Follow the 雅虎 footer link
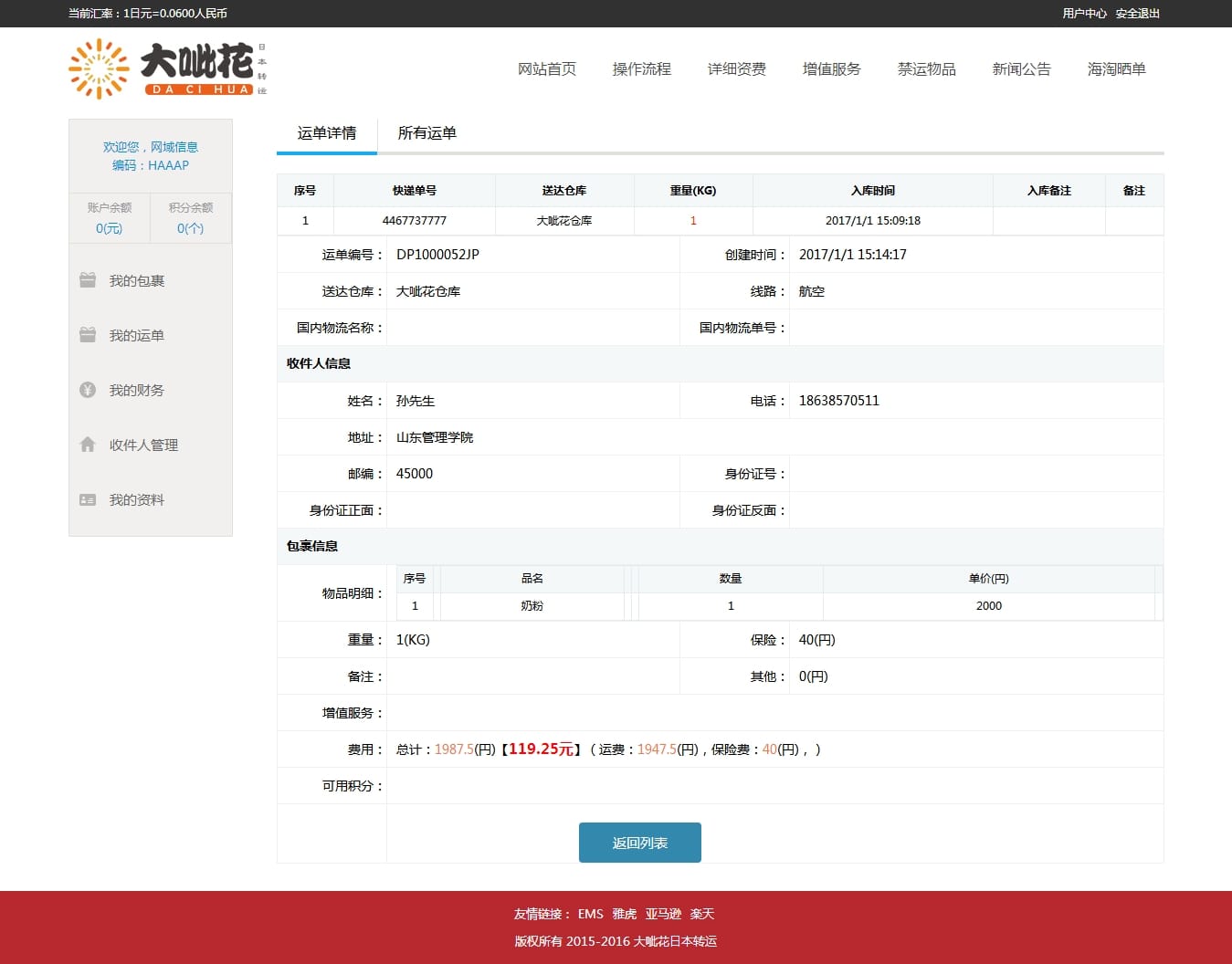 [x=625, y=914]
